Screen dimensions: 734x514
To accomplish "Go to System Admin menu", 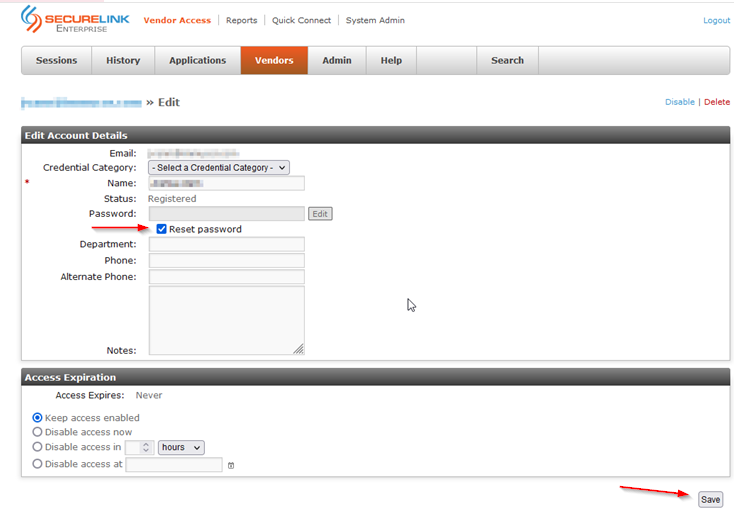I will click(375, 20).
